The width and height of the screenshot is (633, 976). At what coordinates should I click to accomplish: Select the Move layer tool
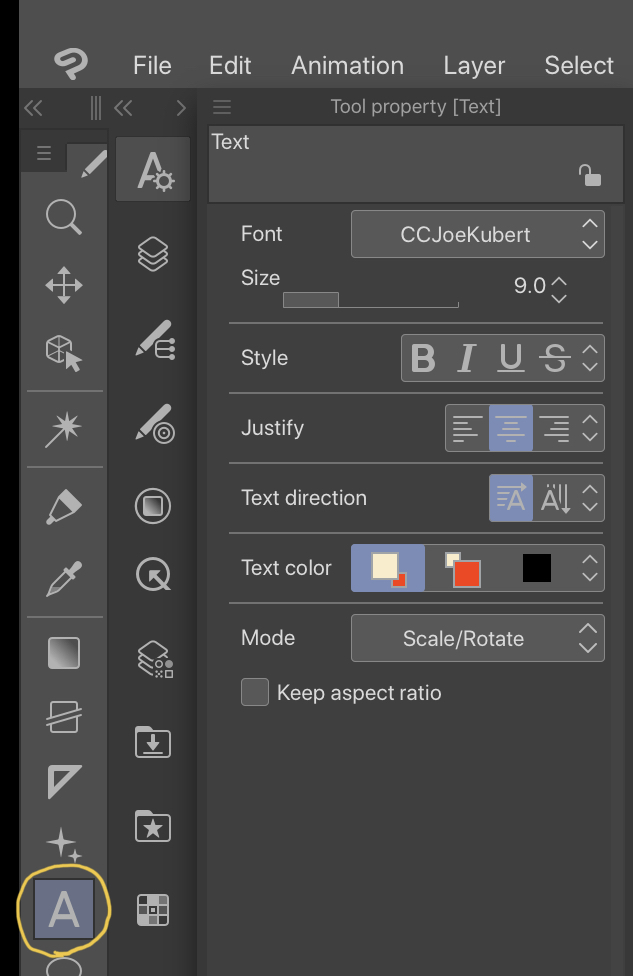point(64,285)
